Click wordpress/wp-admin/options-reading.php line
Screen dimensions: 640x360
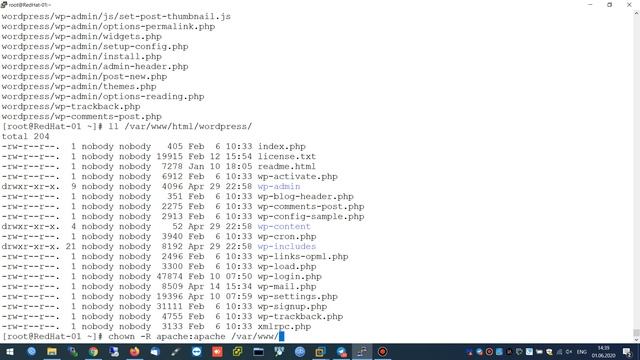[x=103, y=96]
